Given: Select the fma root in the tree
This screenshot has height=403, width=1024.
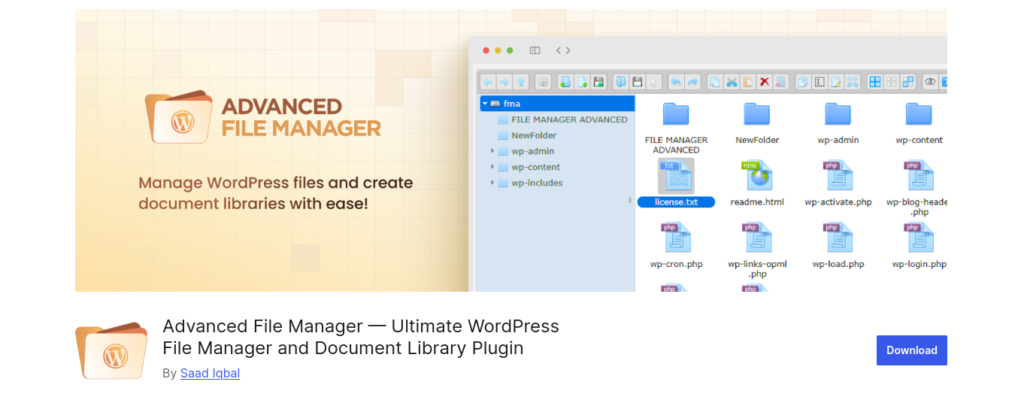Looking at the screenshot, I should click(x=557, y=103).
